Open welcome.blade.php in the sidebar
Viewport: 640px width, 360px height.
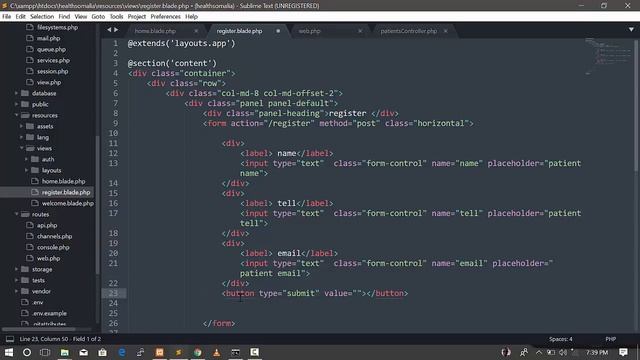68,203
